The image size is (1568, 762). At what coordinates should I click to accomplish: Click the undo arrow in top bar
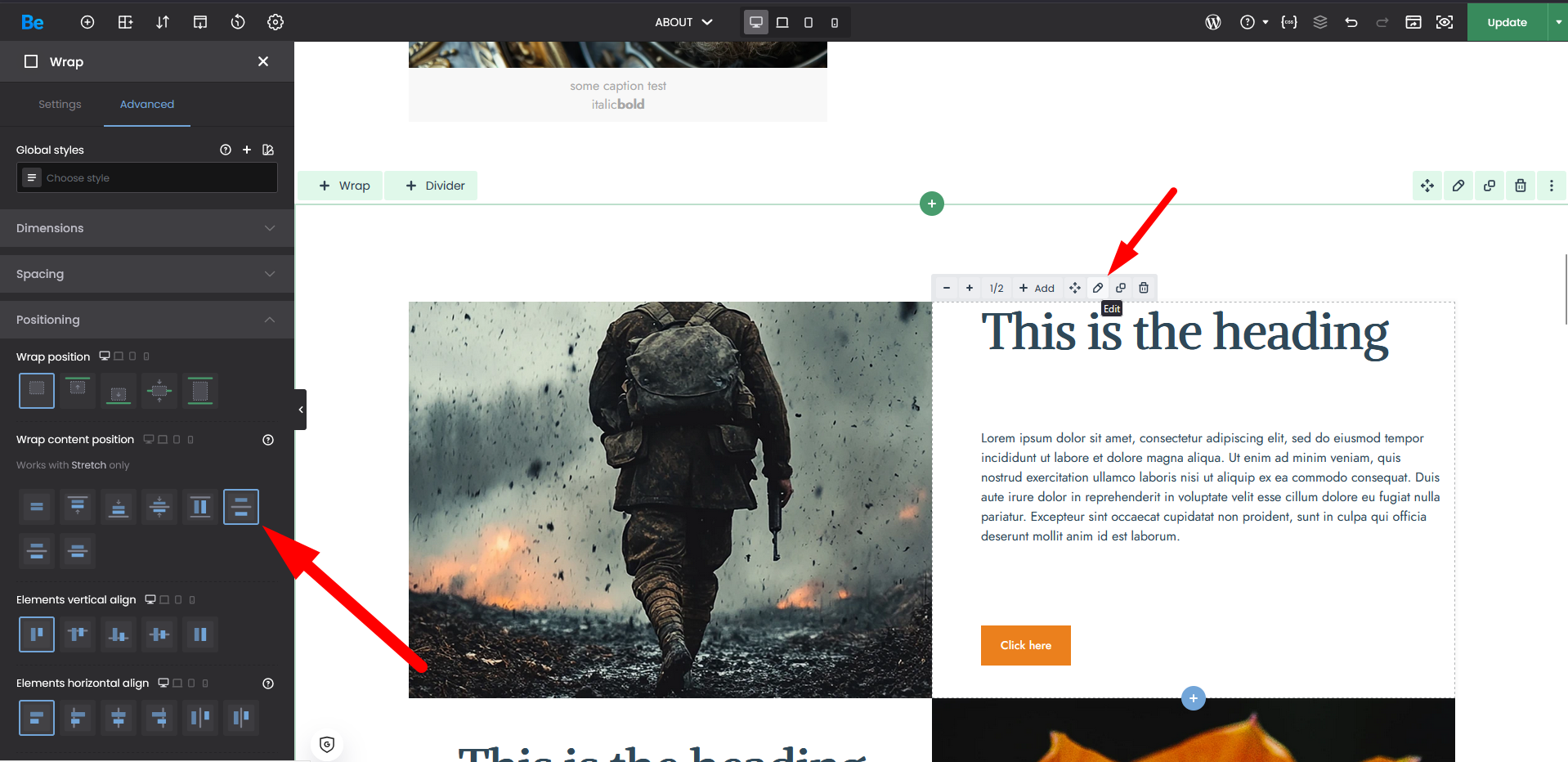[1351, 22]
